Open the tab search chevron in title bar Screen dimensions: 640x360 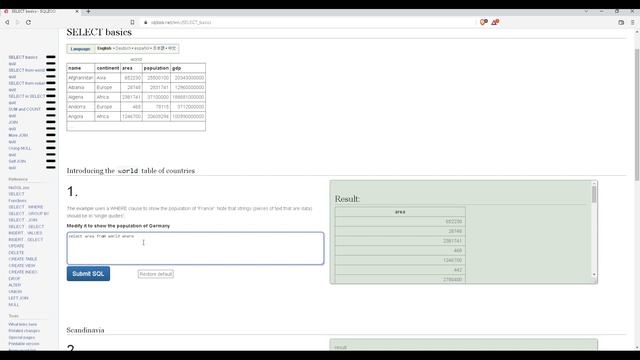pos(586,11)
